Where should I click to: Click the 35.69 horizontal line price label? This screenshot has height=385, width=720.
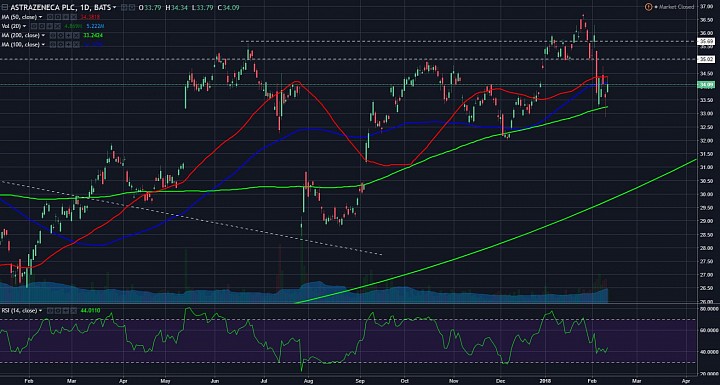pos(706,41)
